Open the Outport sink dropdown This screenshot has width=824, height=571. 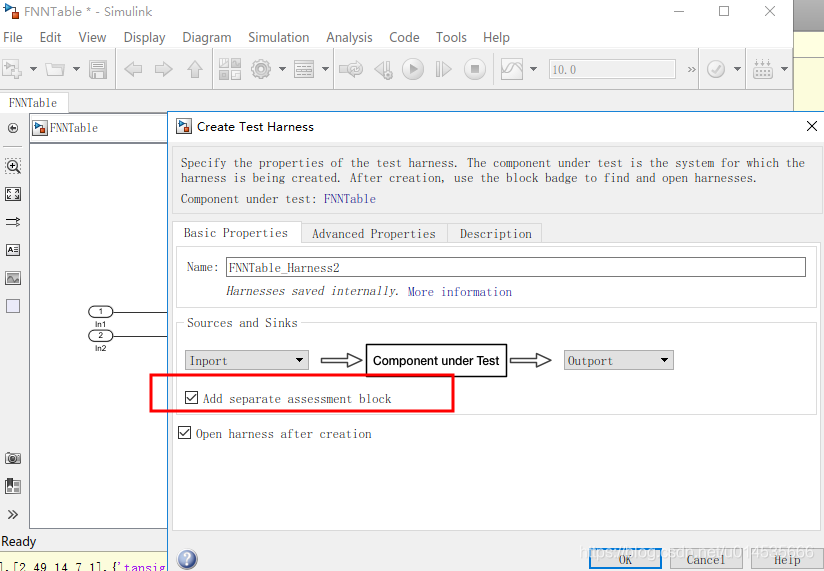pos(619,360)
